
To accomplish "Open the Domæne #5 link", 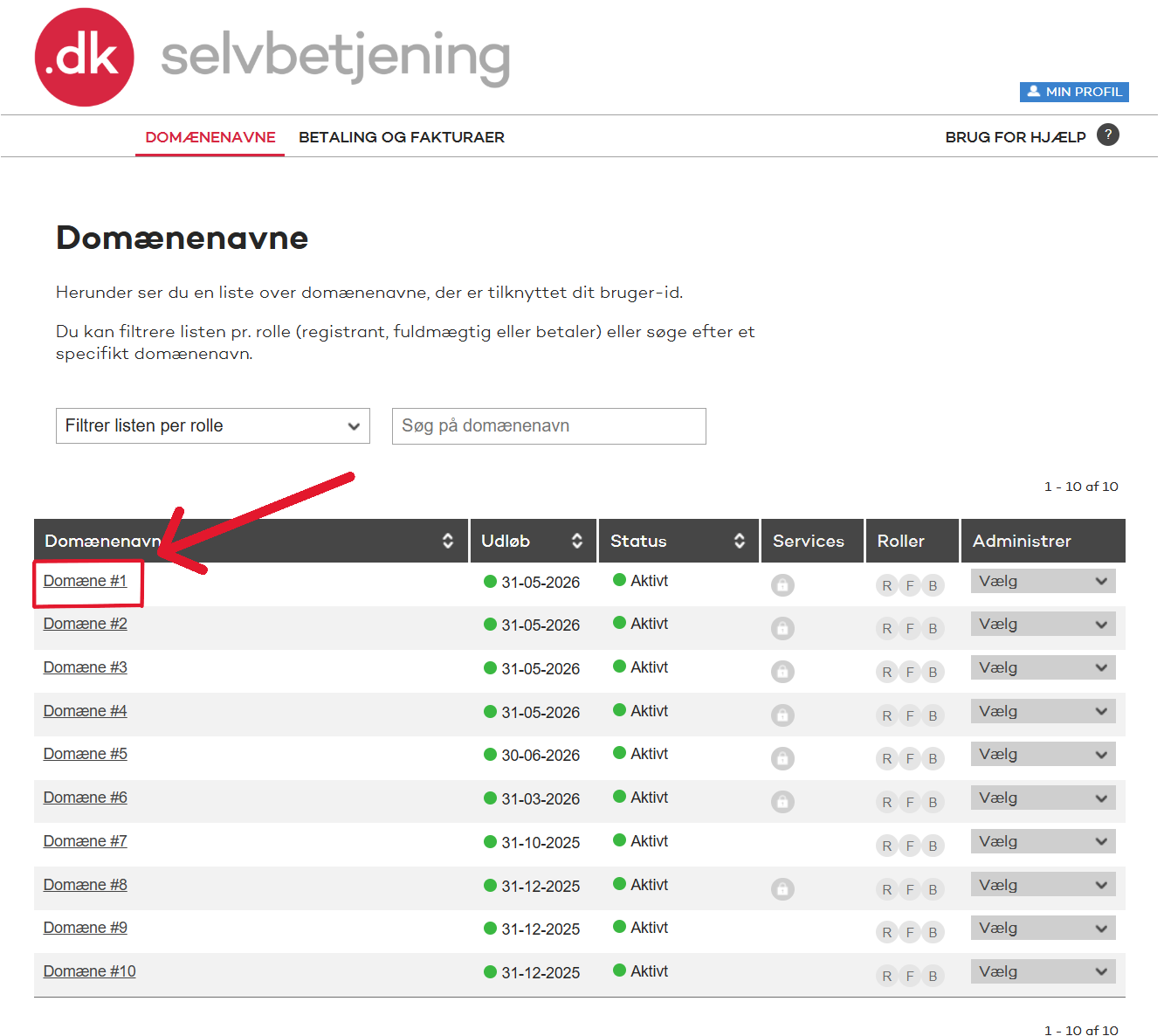I will (86, 754).
